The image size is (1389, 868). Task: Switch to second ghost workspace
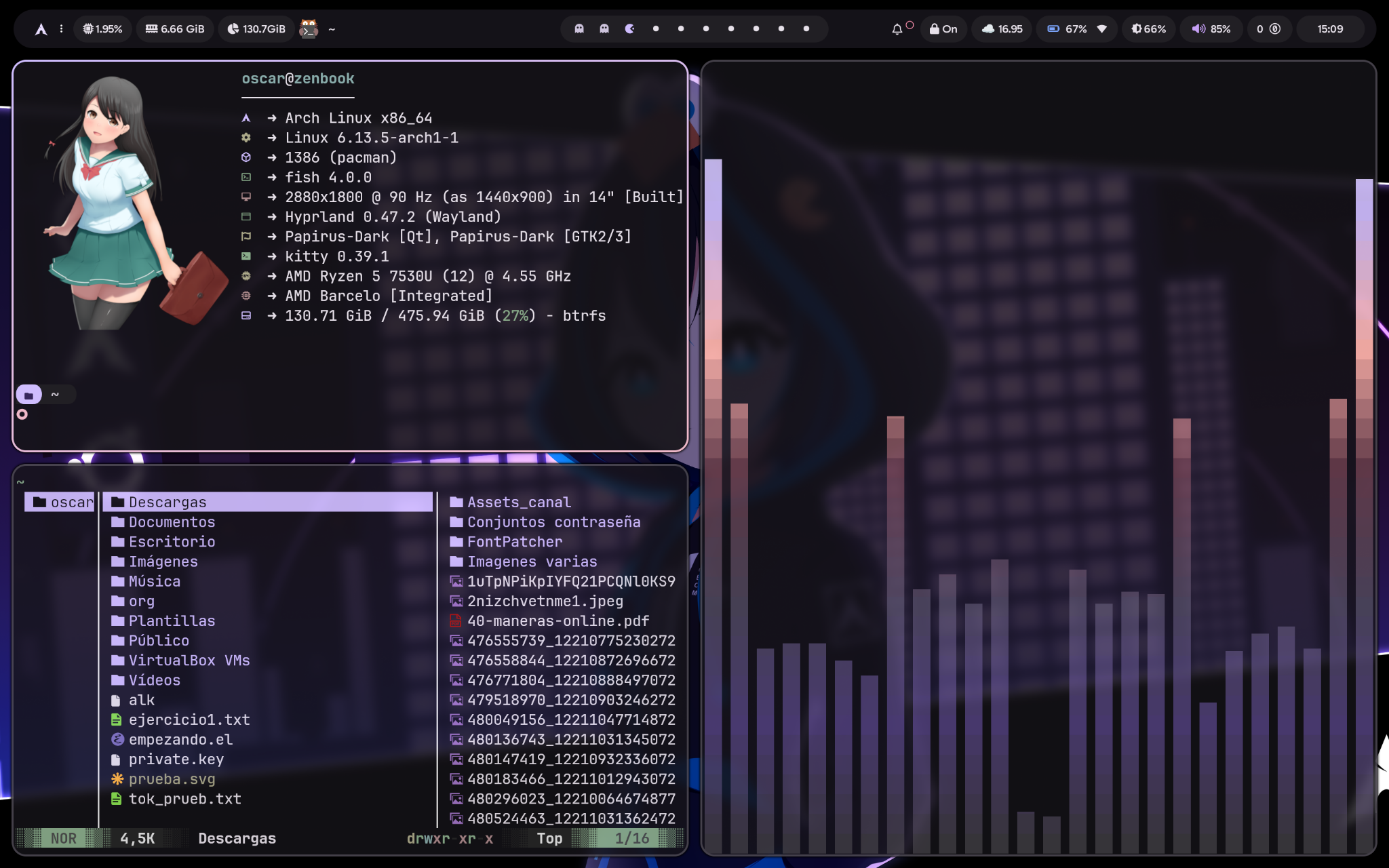coord(604,29)
